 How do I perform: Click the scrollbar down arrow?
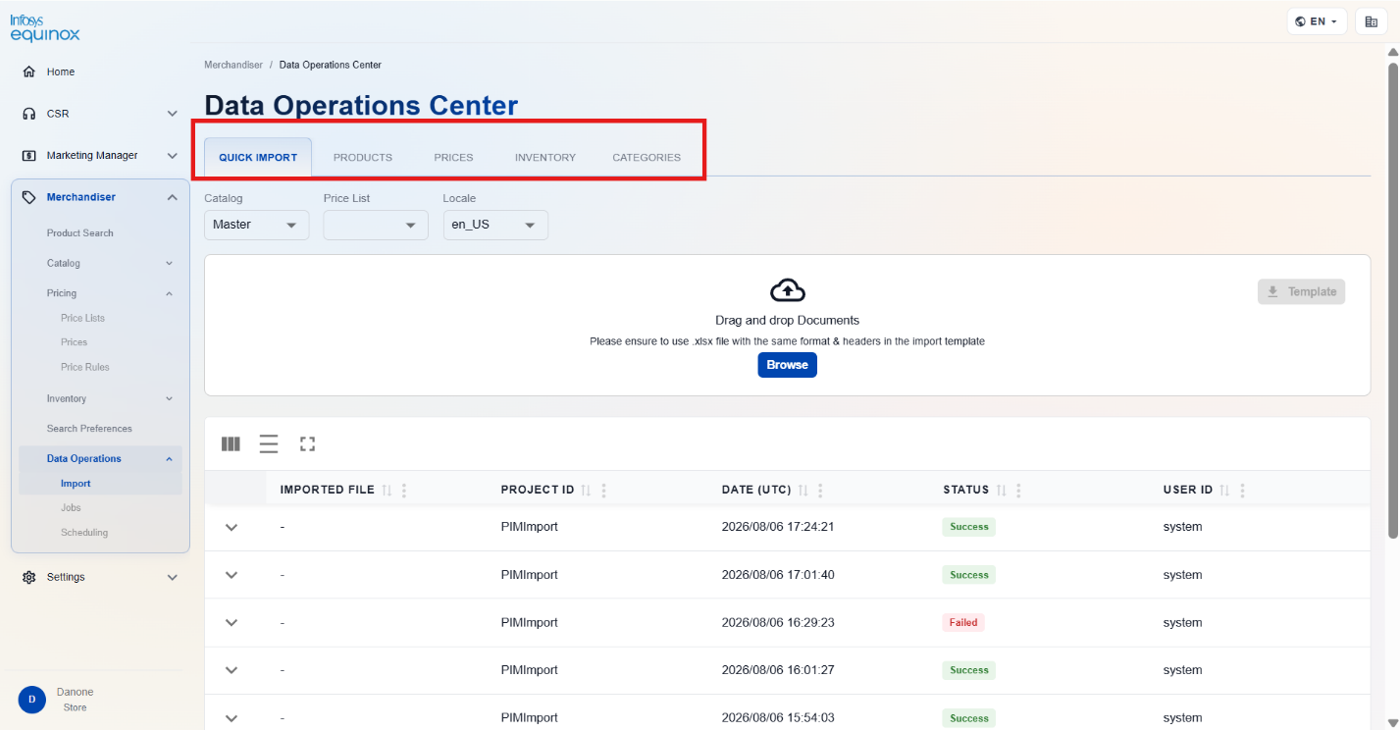(x=1392, y=723)
